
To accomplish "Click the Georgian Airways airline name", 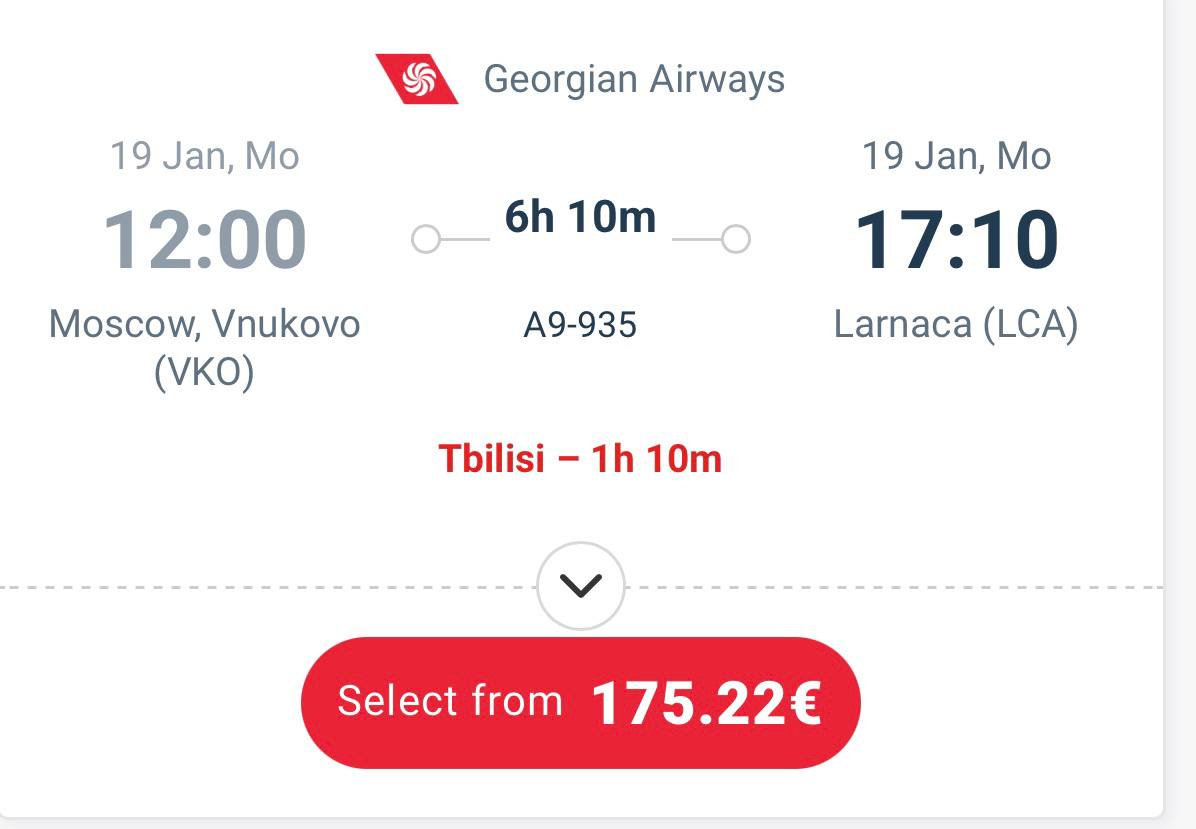I will pos(634,79).
